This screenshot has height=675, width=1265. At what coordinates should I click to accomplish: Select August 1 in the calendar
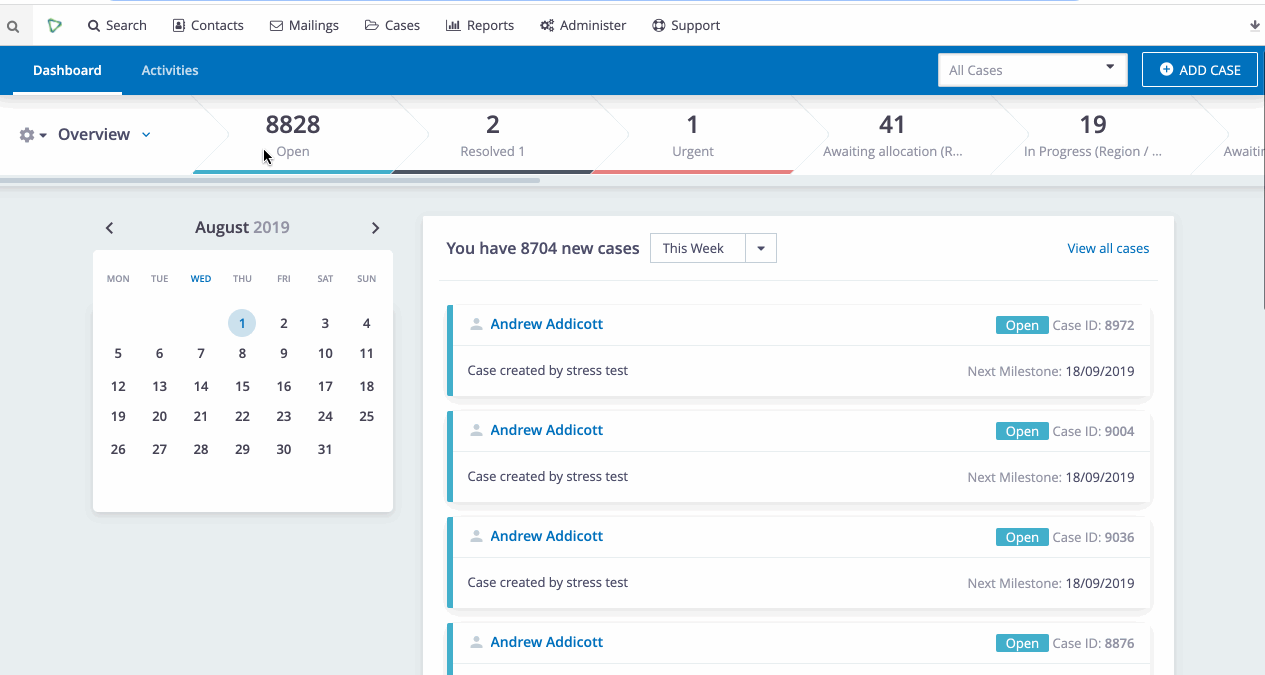(x=242, y=323)
